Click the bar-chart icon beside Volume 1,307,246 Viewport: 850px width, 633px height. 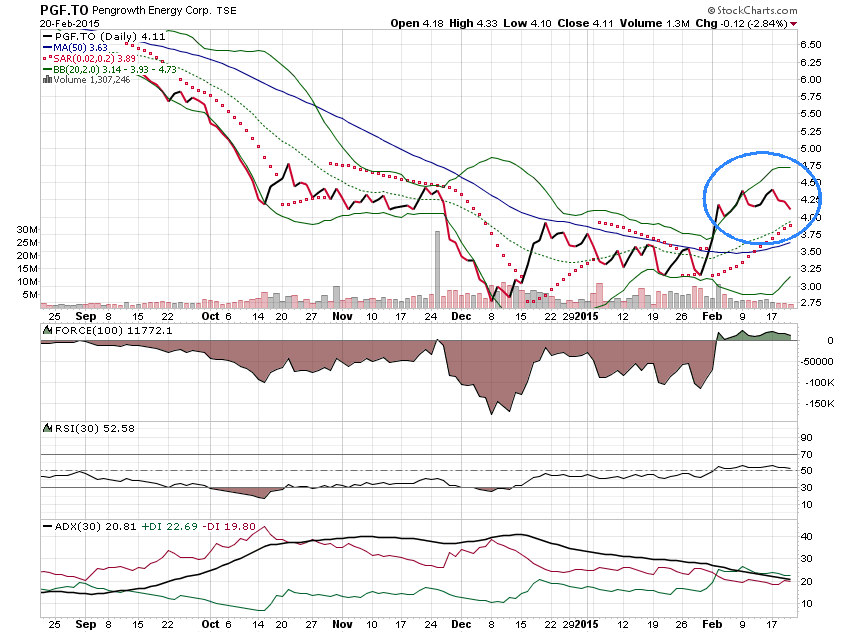(x=47, y=80)
